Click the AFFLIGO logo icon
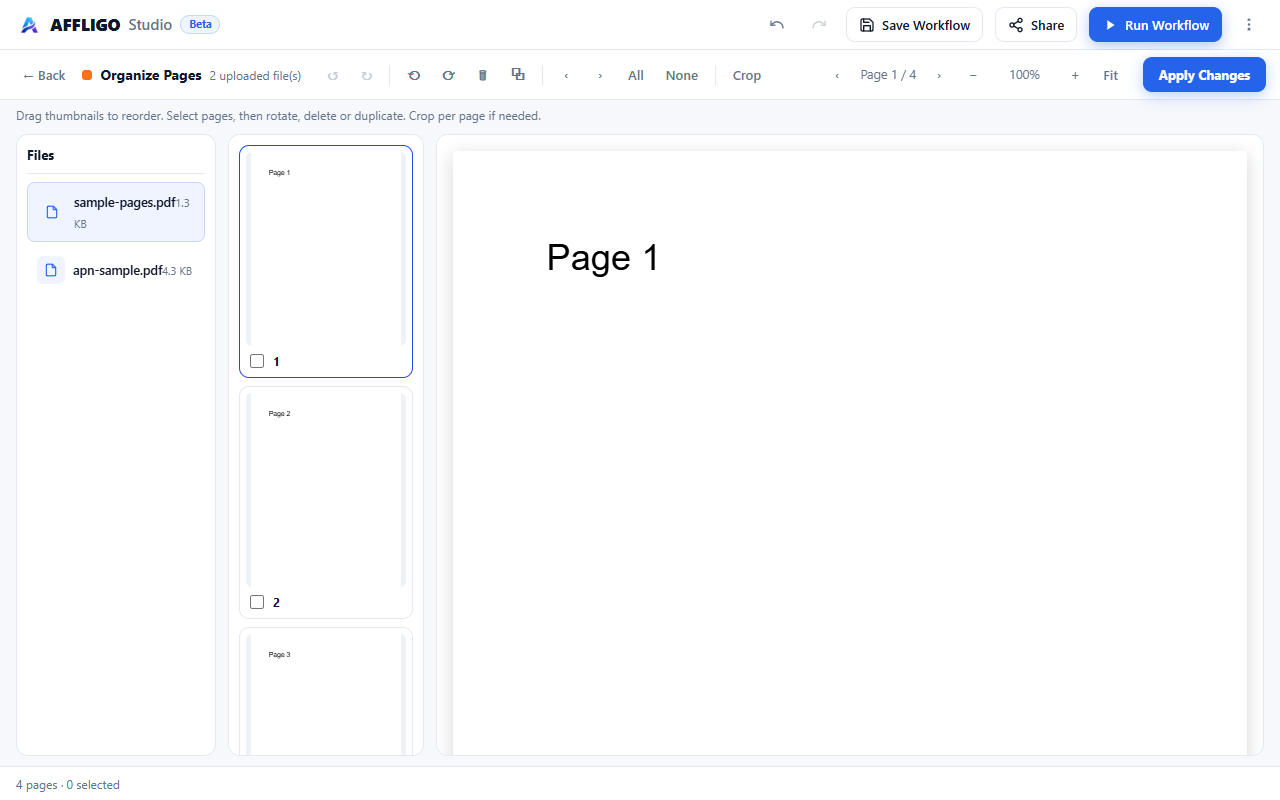This screenshot has height=800, width=1280. (29, 25)
